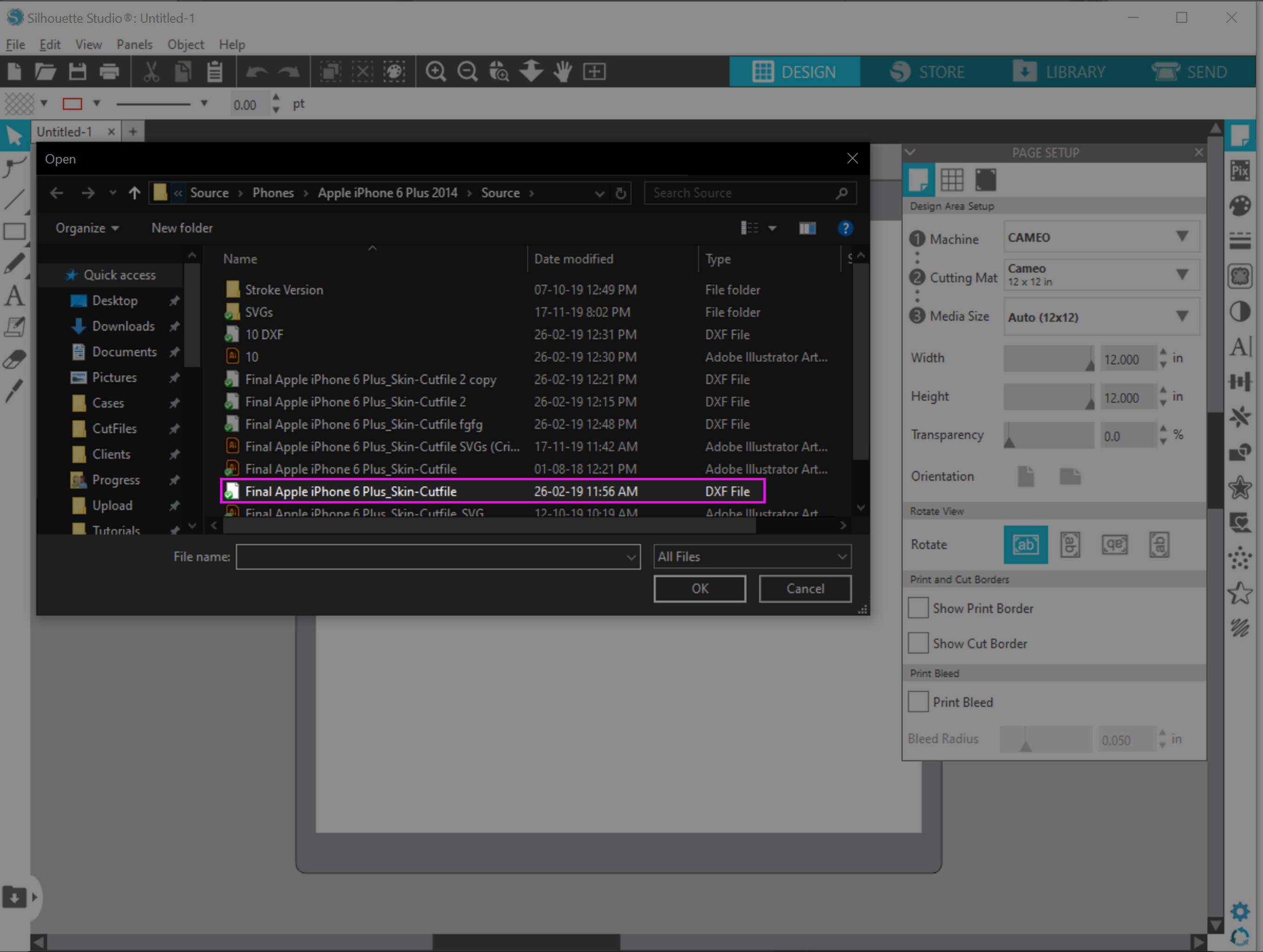1263x952 pixels.
Task: Select the Eraser tool in left toolbar
Action: click(x=14, y=360)
